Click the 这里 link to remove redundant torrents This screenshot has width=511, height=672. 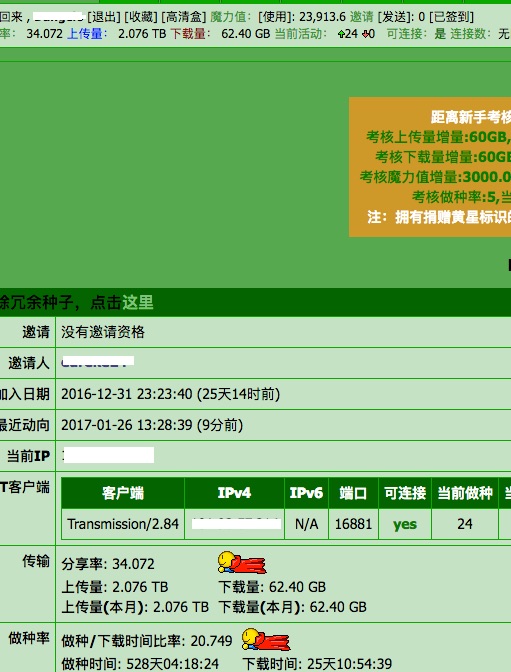click(138, 303)
